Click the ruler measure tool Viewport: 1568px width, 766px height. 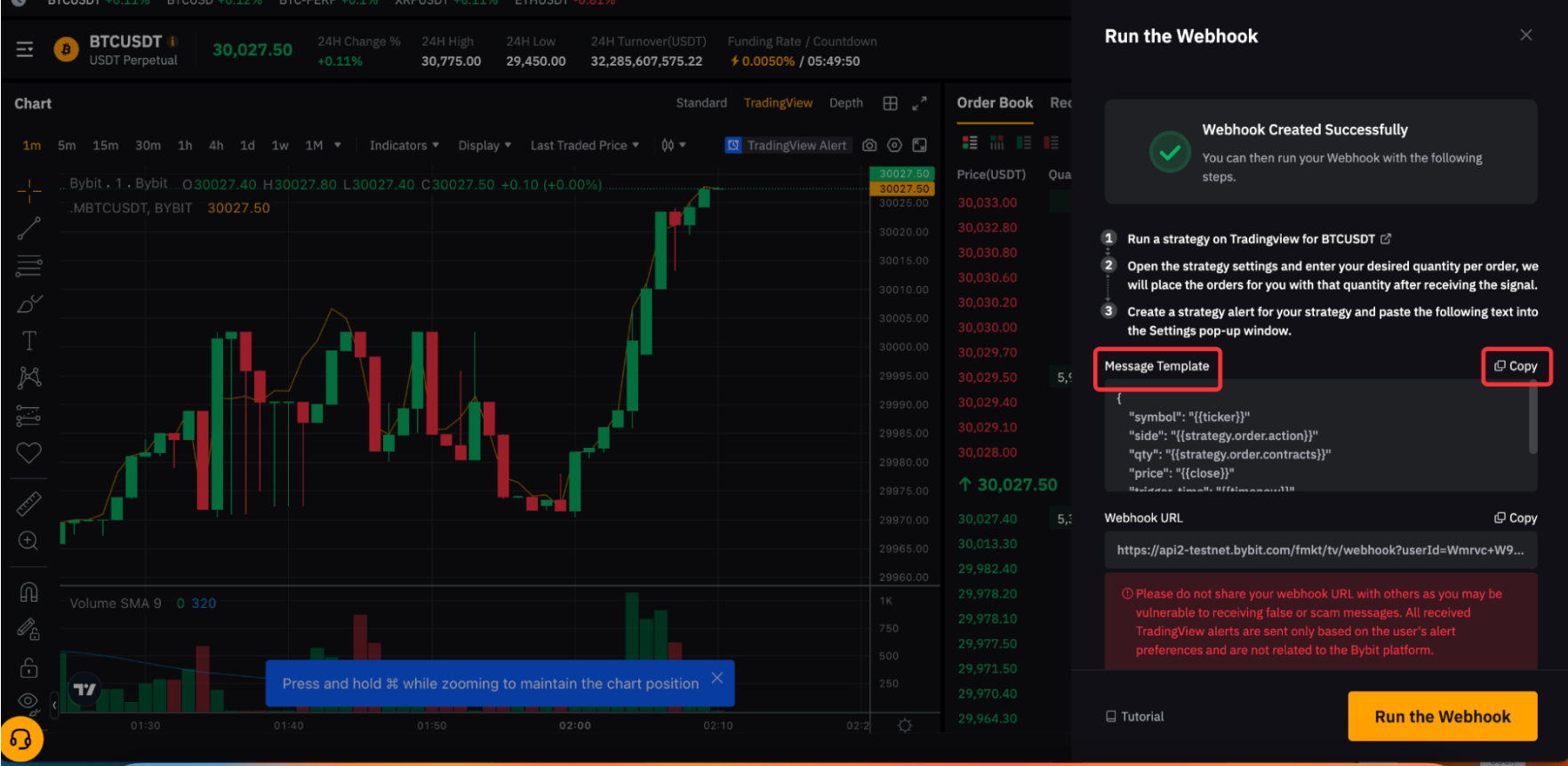point(28,504)
